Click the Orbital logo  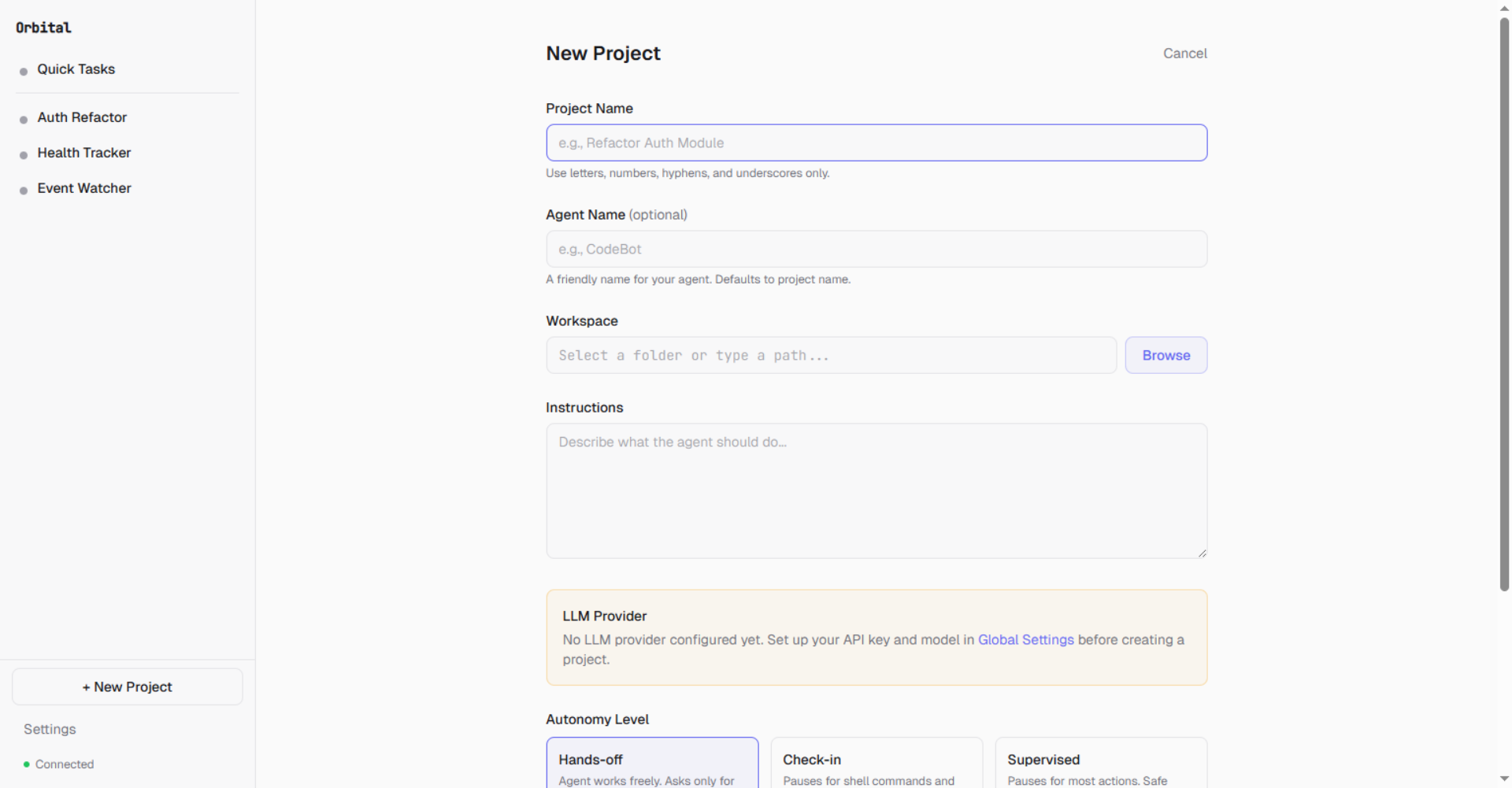[x=43, y=27]
